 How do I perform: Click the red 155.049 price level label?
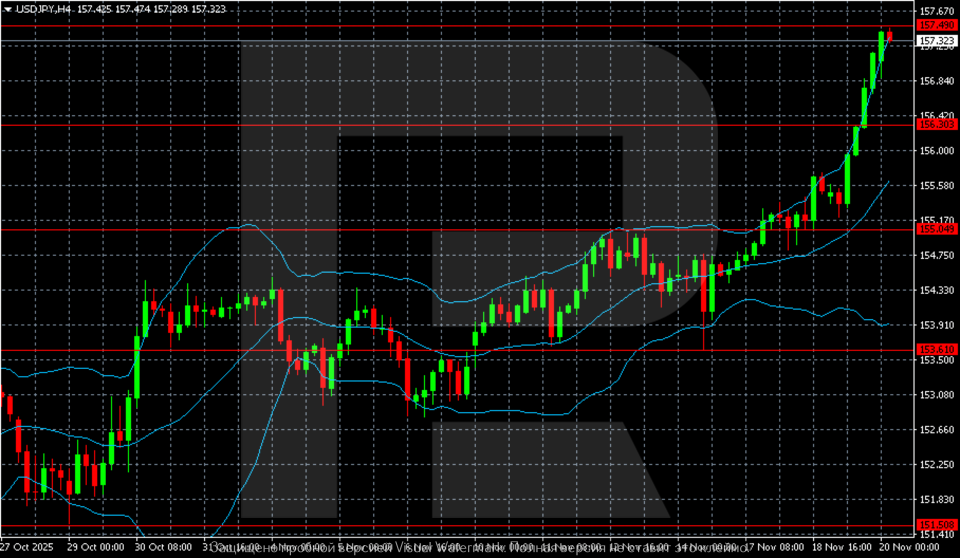click(x=936, y=229)
